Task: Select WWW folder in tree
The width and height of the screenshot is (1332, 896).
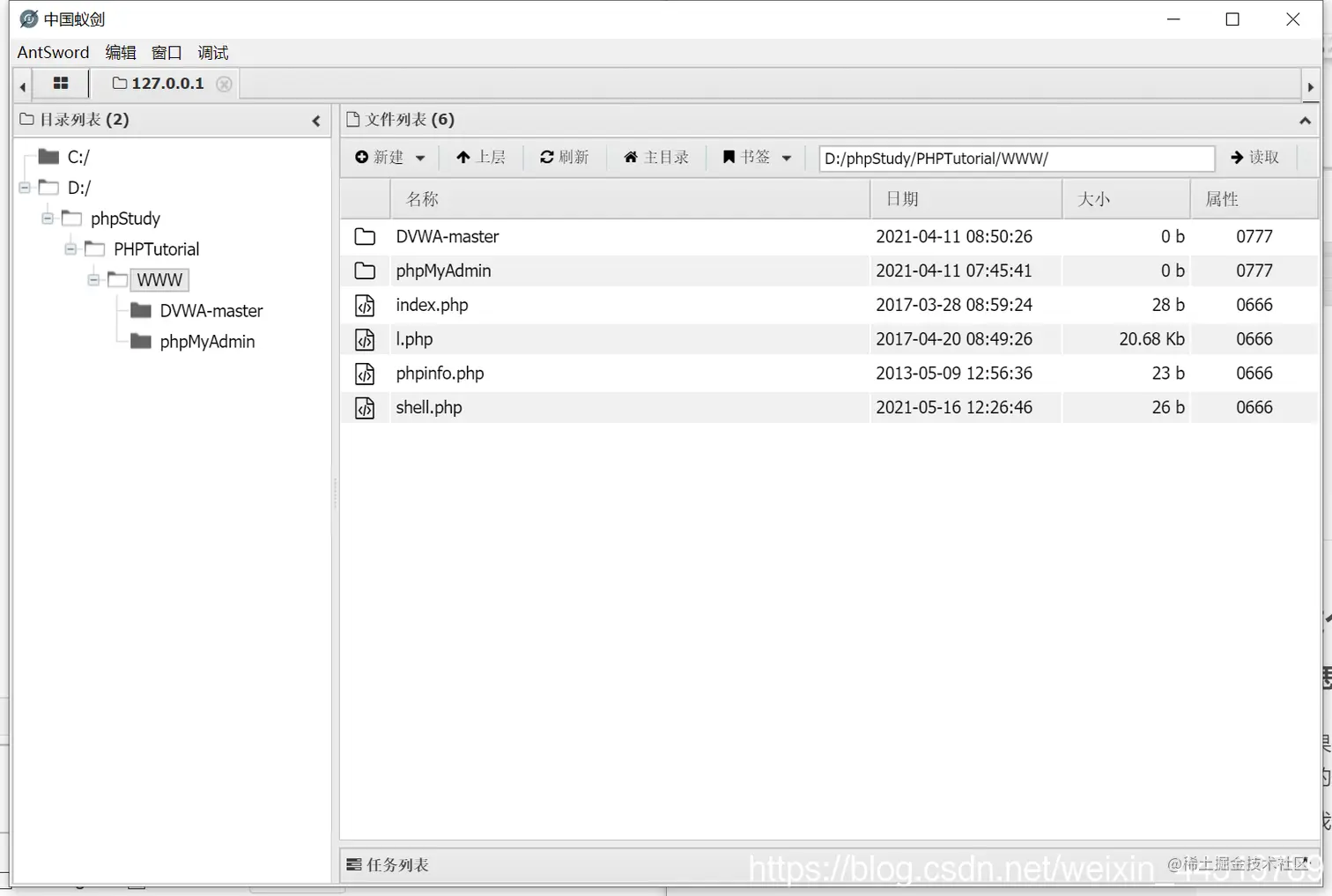Action: pyautogui.click(x=159, y=280)
